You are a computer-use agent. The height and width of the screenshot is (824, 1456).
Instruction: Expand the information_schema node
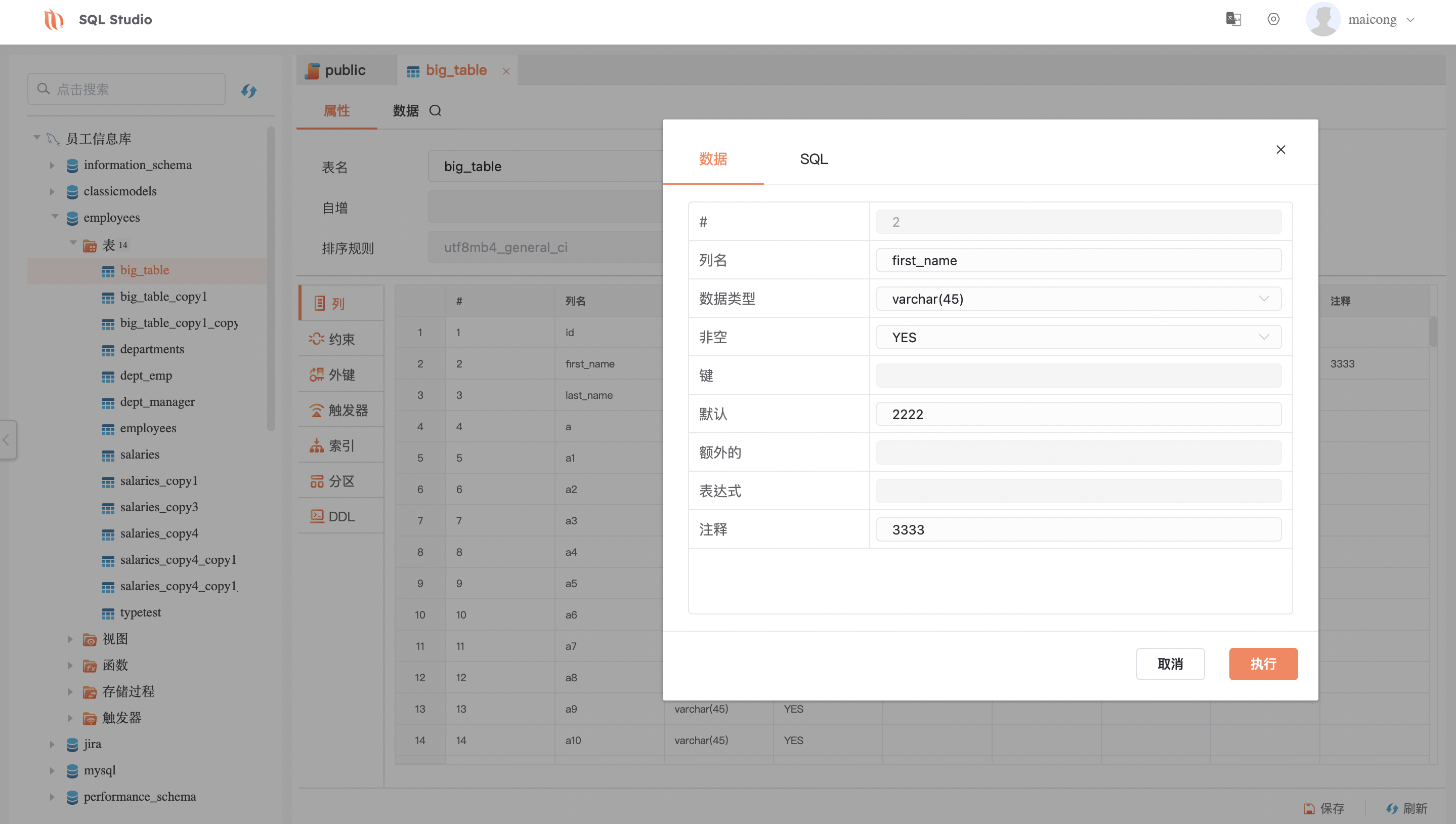pyautogui.click(x=52, y=165)
